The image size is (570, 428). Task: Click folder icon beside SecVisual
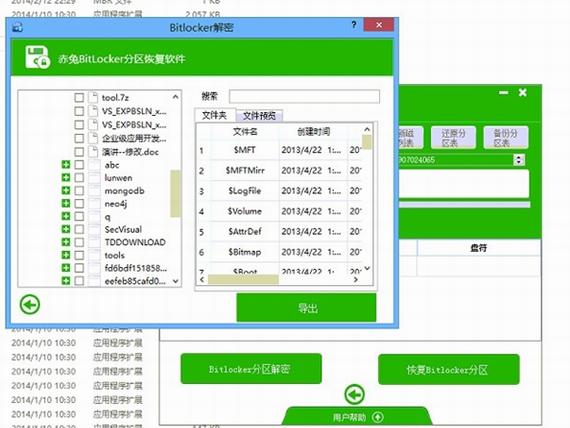pyautogui.click(x=95, y=229)
